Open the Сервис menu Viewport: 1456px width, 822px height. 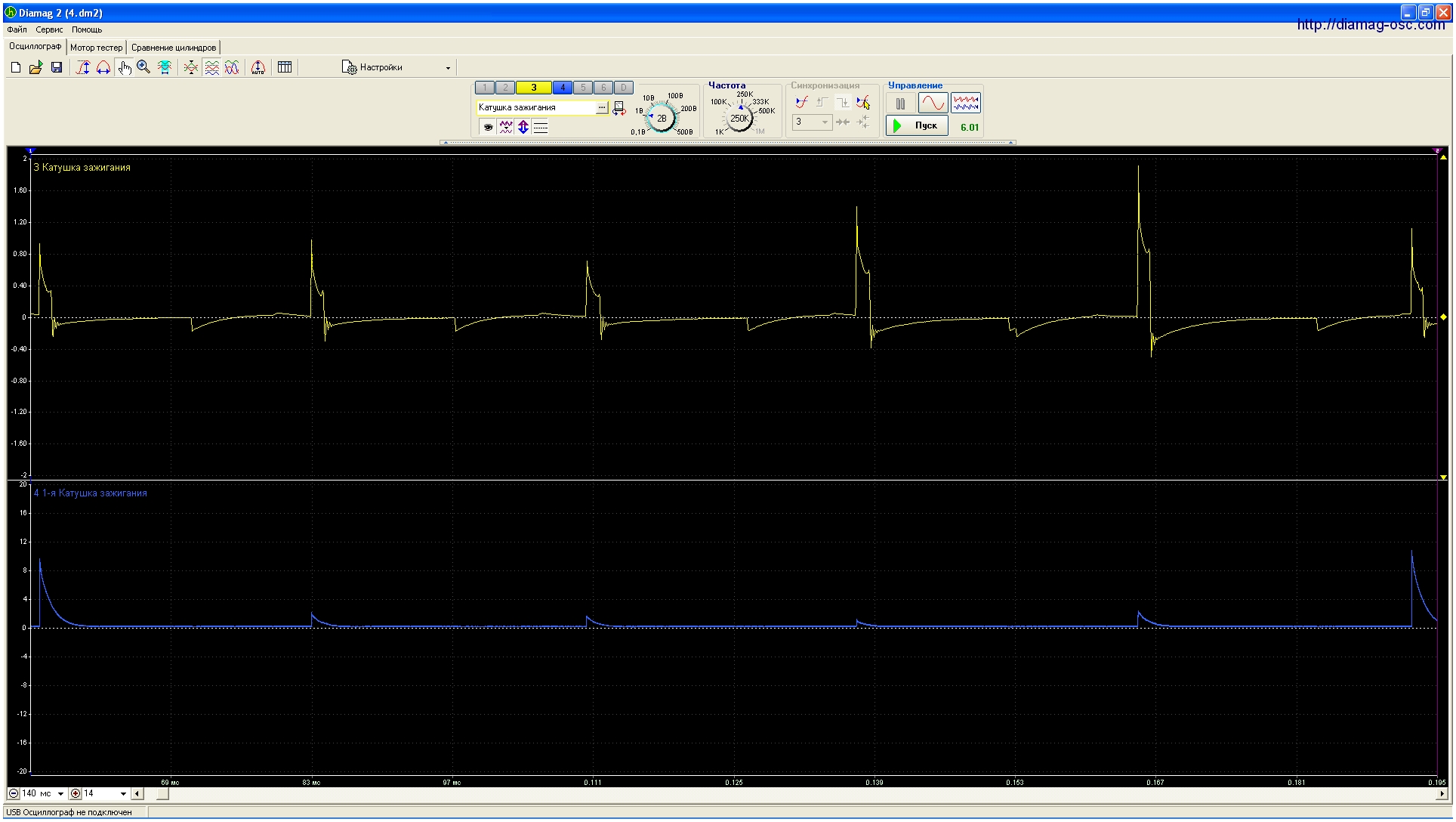pos(49,29)
